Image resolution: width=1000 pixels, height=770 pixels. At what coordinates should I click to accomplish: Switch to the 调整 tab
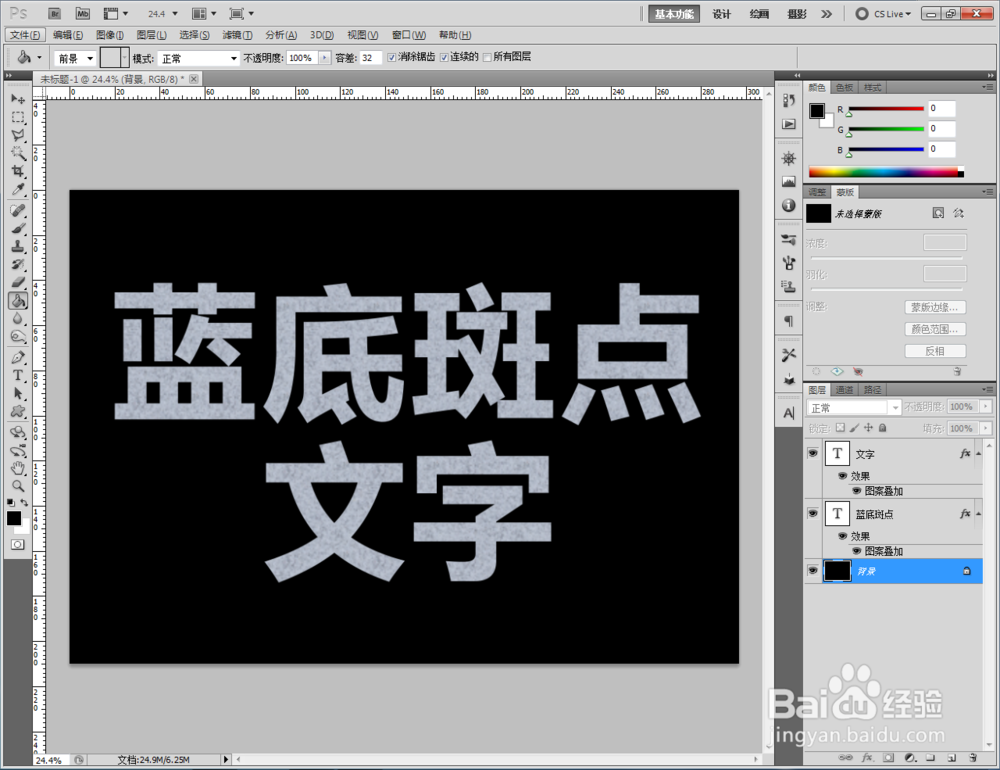click(x=817, y=192)
